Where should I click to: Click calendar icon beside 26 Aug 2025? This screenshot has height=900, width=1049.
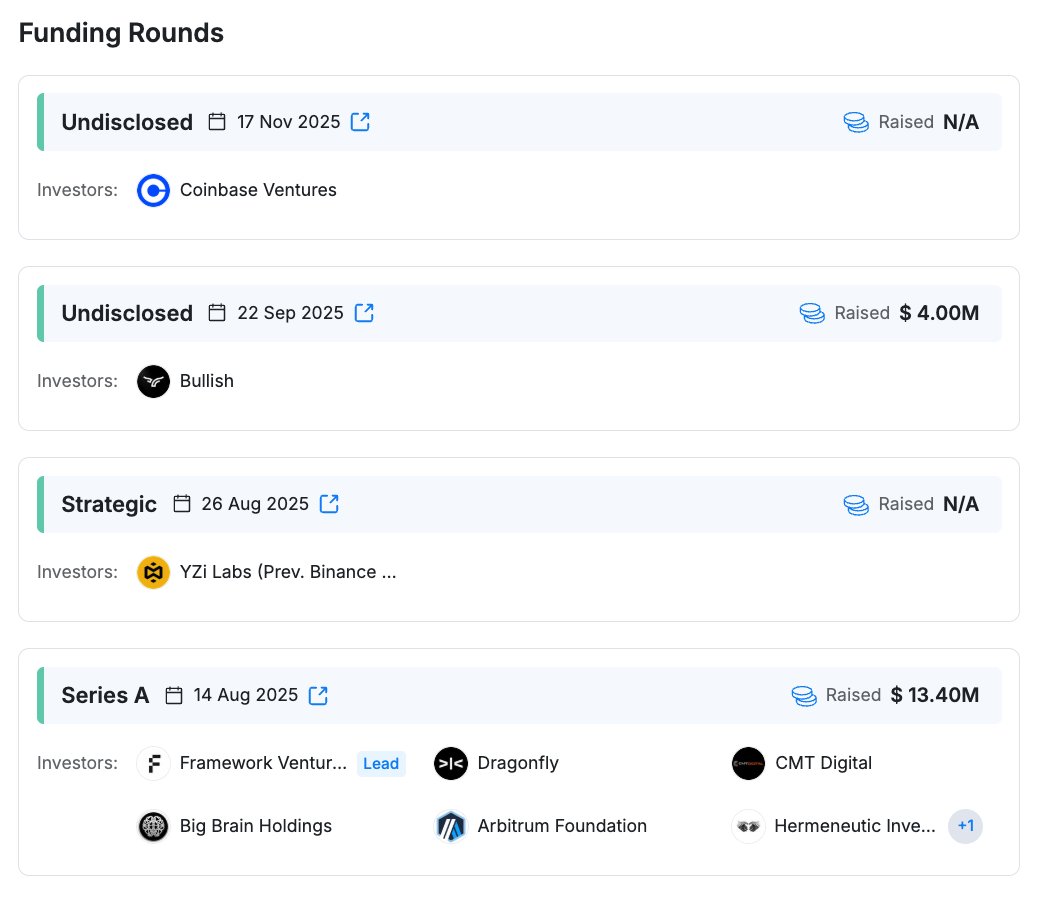tap(182, 504)
